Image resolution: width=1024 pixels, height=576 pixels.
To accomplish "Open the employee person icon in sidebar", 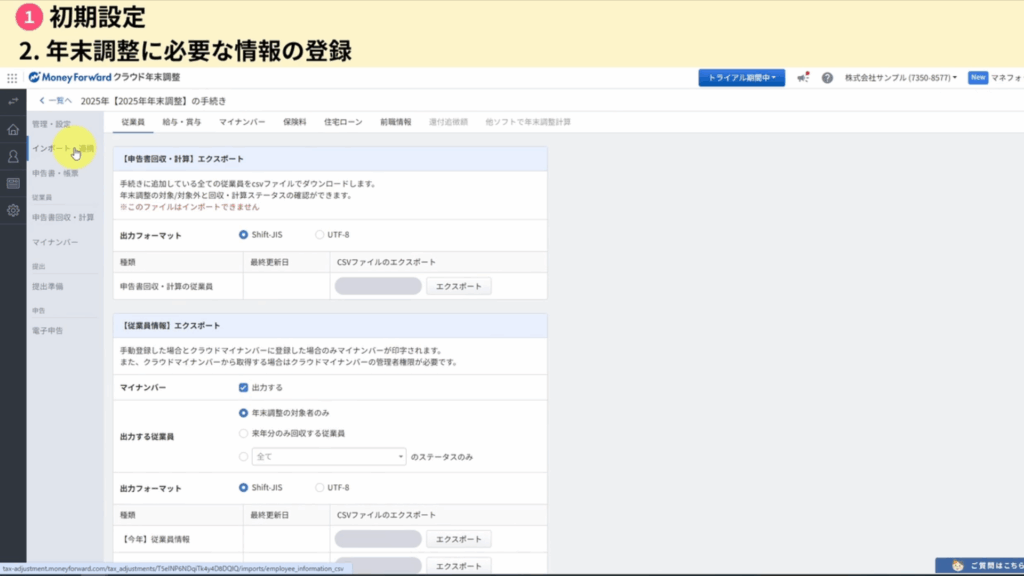I will pyautogui.click(x=13, y=156).
